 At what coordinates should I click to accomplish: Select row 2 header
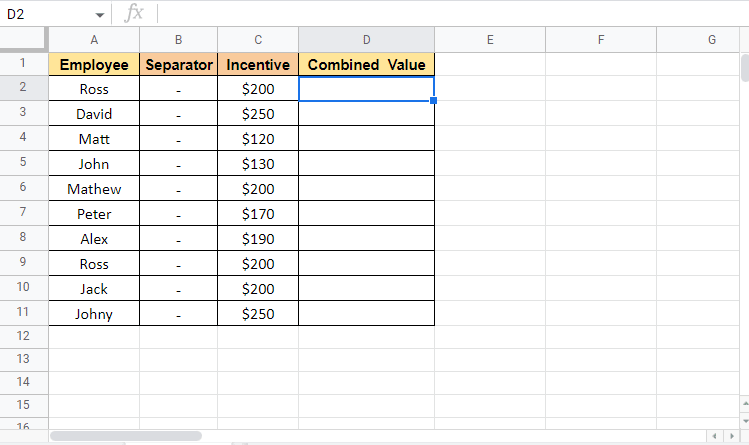pos(23,89)
